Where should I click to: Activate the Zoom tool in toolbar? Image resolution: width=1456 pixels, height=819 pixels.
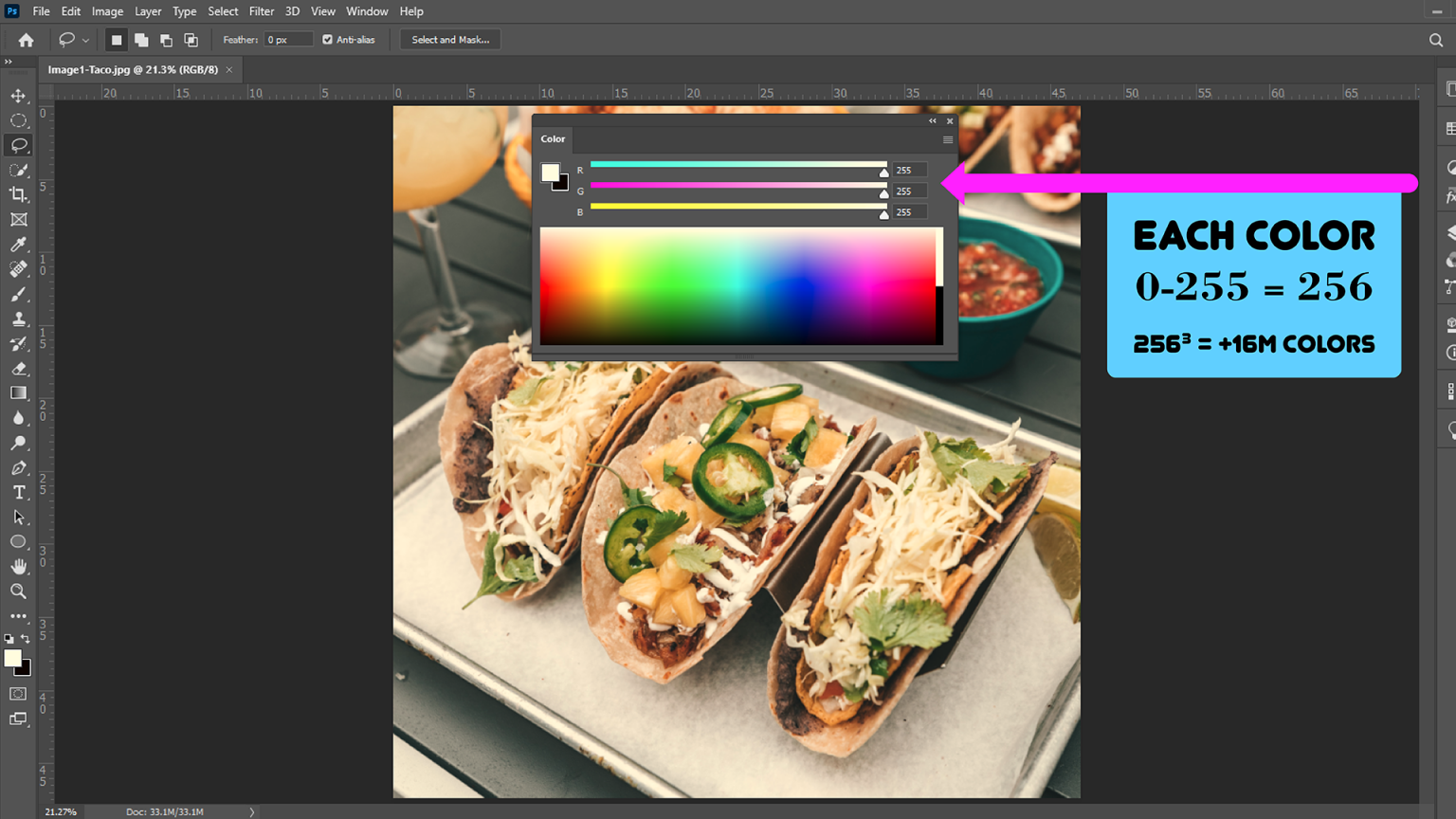(18, 591)
